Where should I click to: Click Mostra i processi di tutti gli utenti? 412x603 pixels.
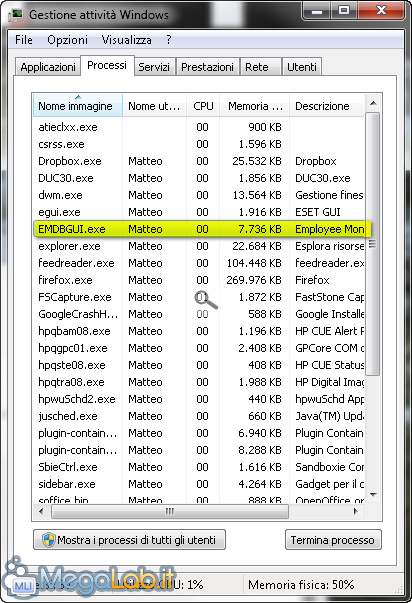point(130,540)
